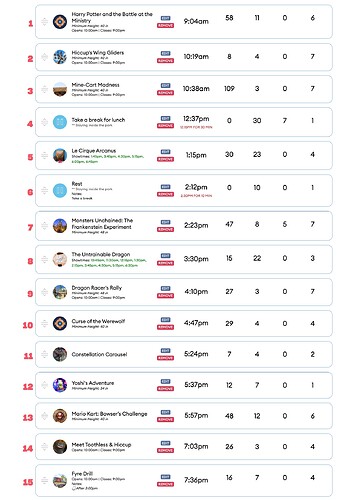Remove the Rest break step
364x500 pixels.
[165, 194]
